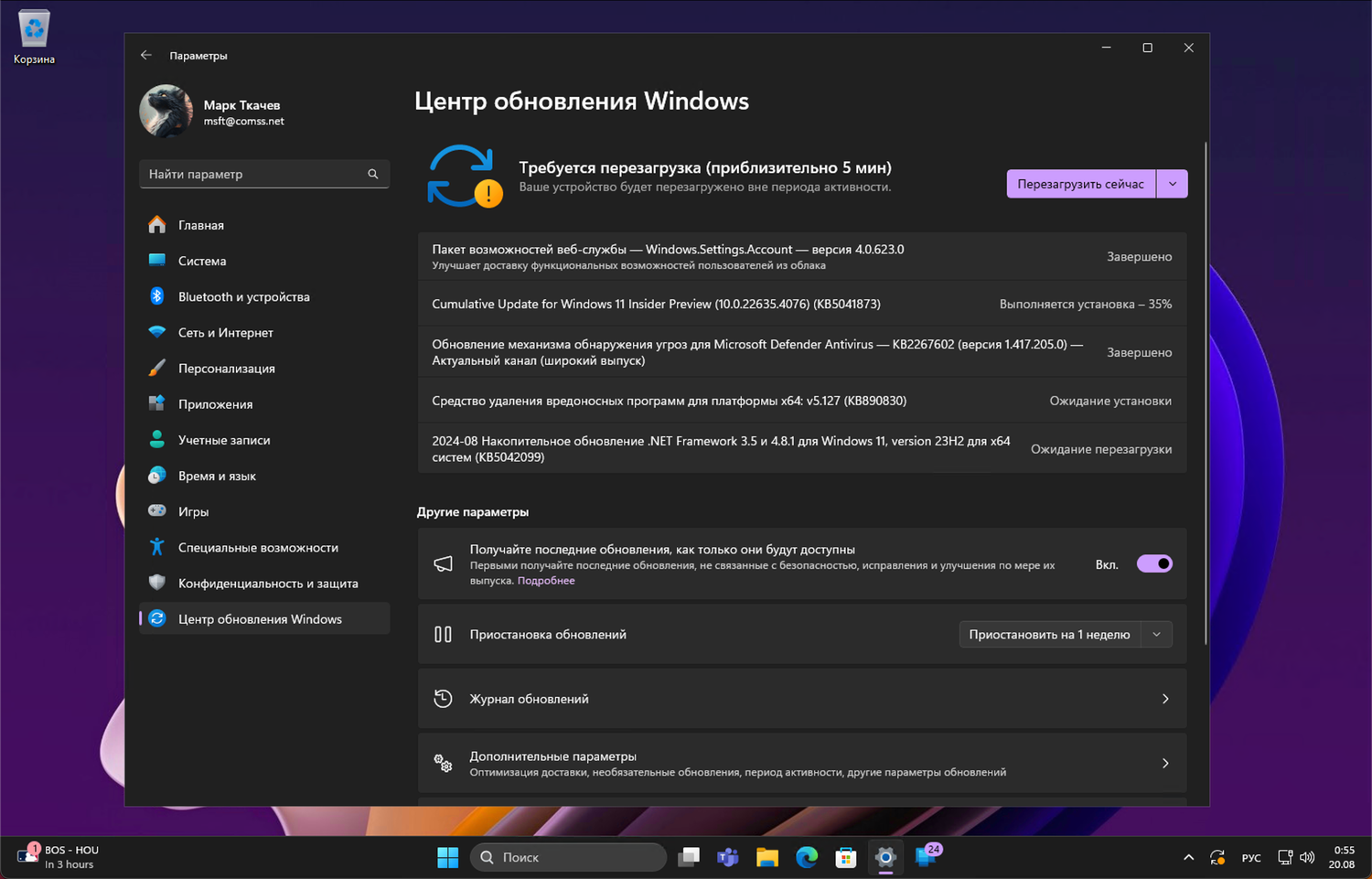This screenshot has width=1372, height=879.
Task: Open the Приложения section
Action: click(264, 403)
